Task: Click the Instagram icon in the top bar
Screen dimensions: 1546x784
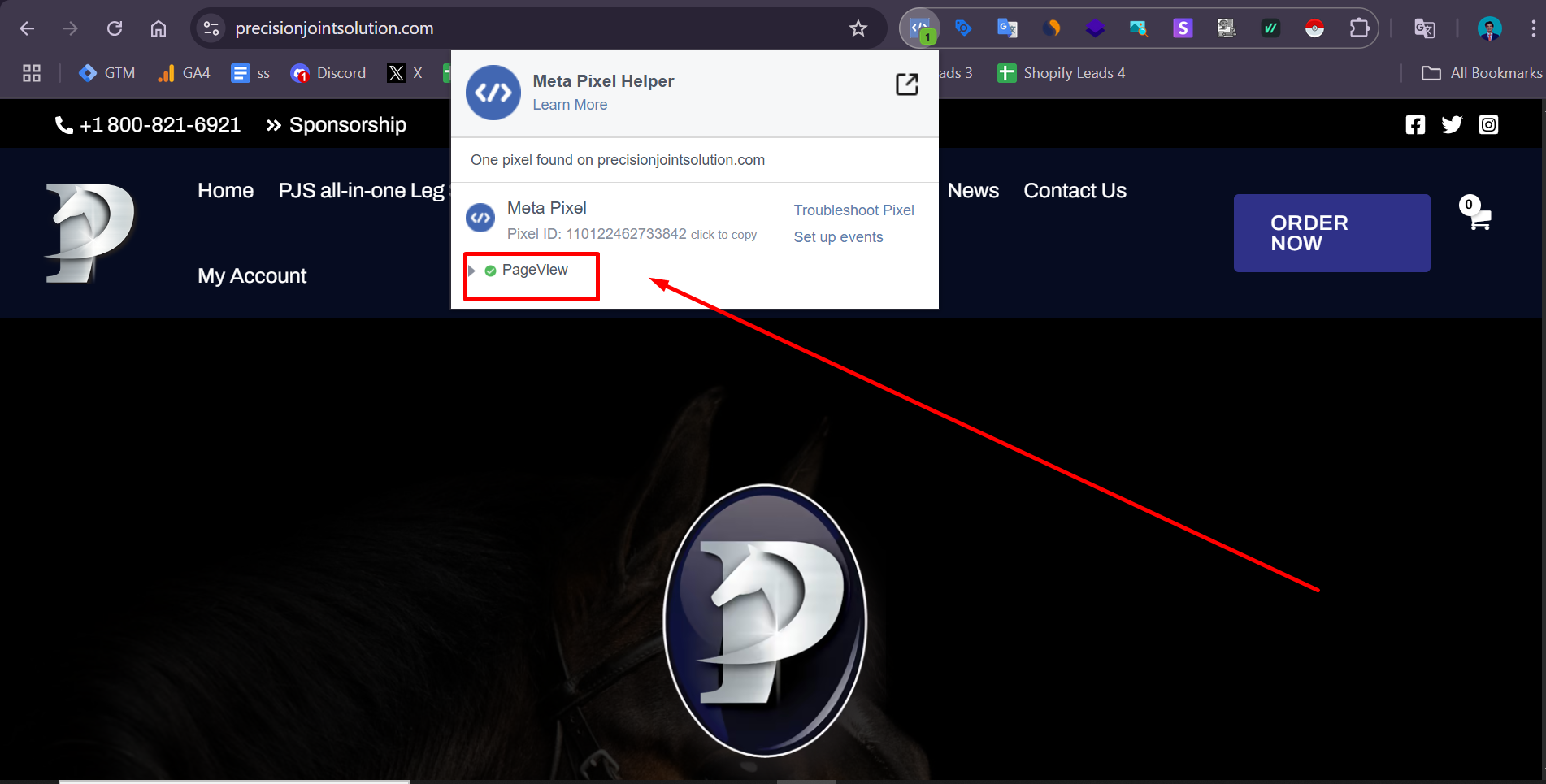Action: (1488, 124)
